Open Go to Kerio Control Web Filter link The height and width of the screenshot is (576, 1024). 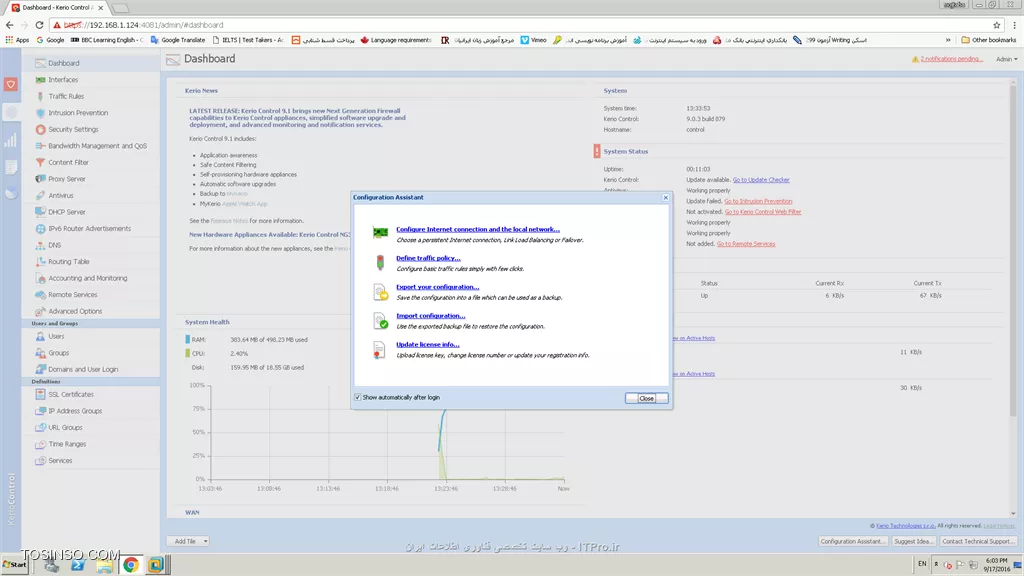coord(763,212)
